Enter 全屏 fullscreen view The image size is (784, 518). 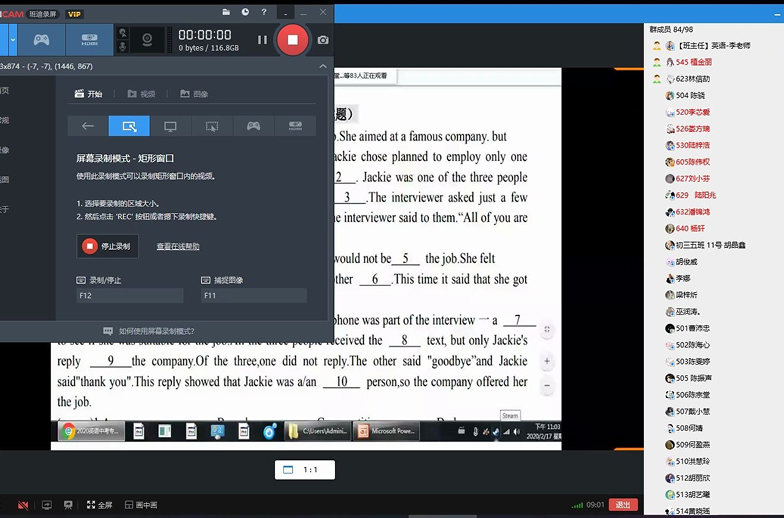pyautogui.click(x=99, y=505)
